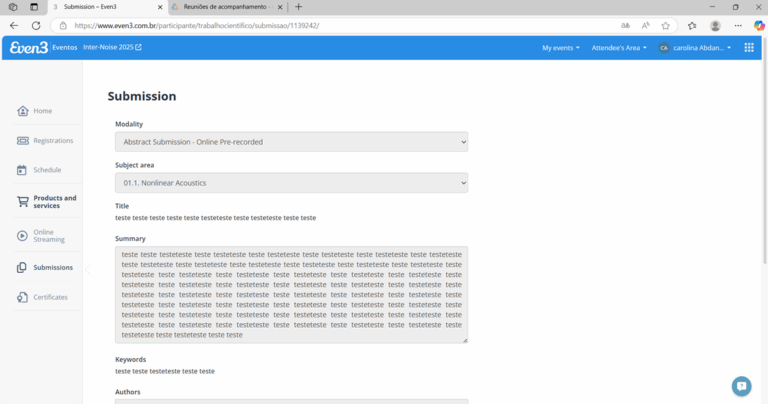Viewport: 768px width, 404px height.
Task: Open the carolina Abdan user menu
Action: pyautogui.click(x=695, y=48)
